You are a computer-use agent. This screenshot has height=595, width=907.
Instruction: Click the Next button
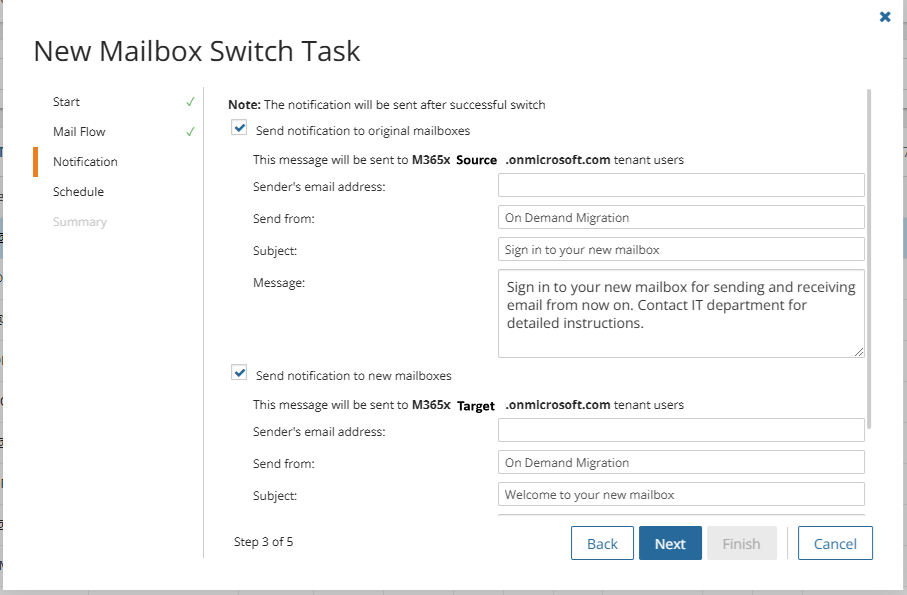(x=670, y=543)
